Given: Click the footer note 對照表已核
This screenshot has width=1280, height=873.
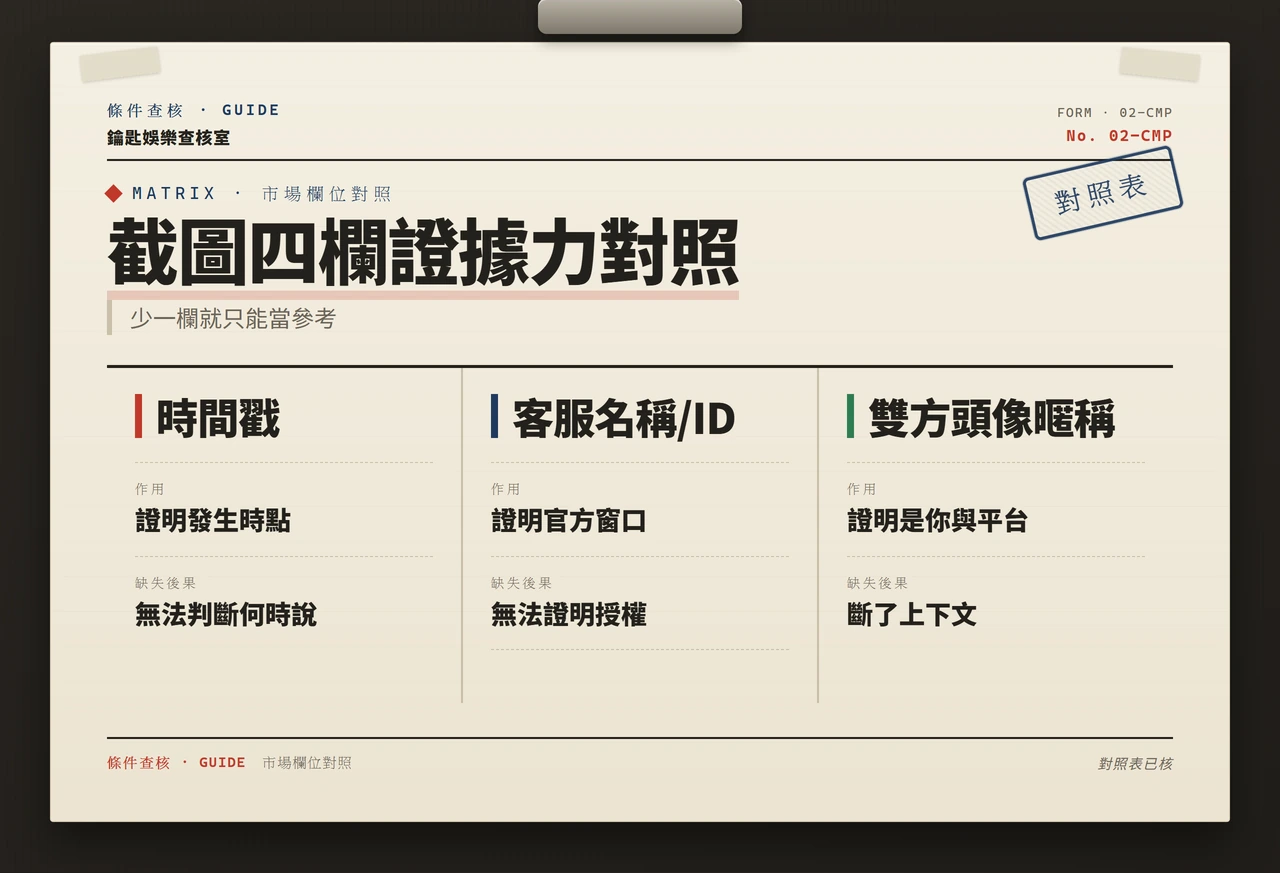Looking at the screenshot, I should coord(1135,764).
